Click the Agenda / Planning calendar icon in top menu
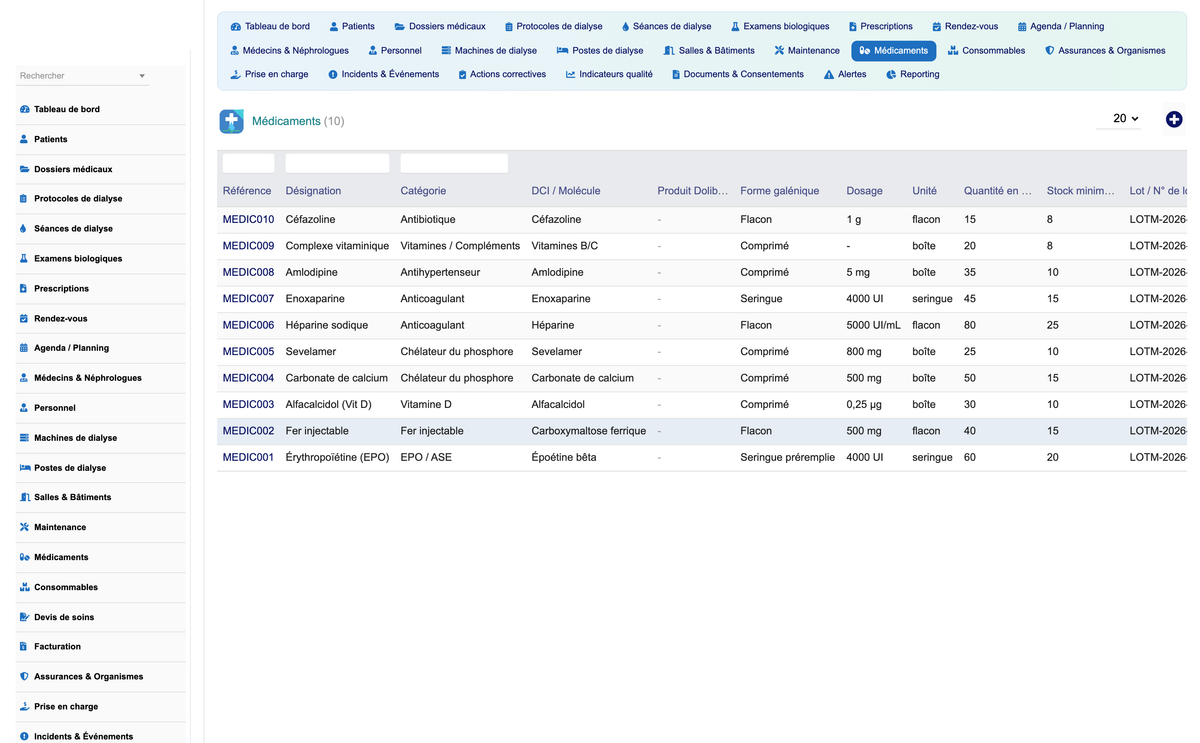 [x=1022, y=26]
